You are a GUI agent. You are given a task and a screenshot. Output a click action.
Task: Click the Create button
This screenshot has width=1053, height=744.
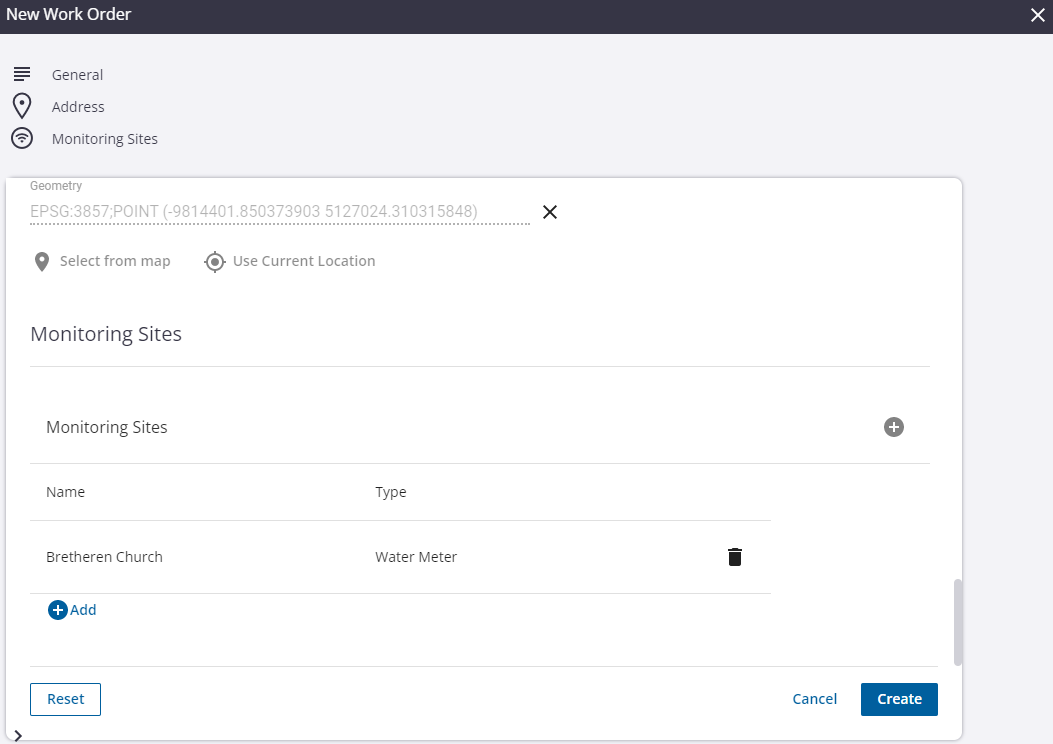899,699
